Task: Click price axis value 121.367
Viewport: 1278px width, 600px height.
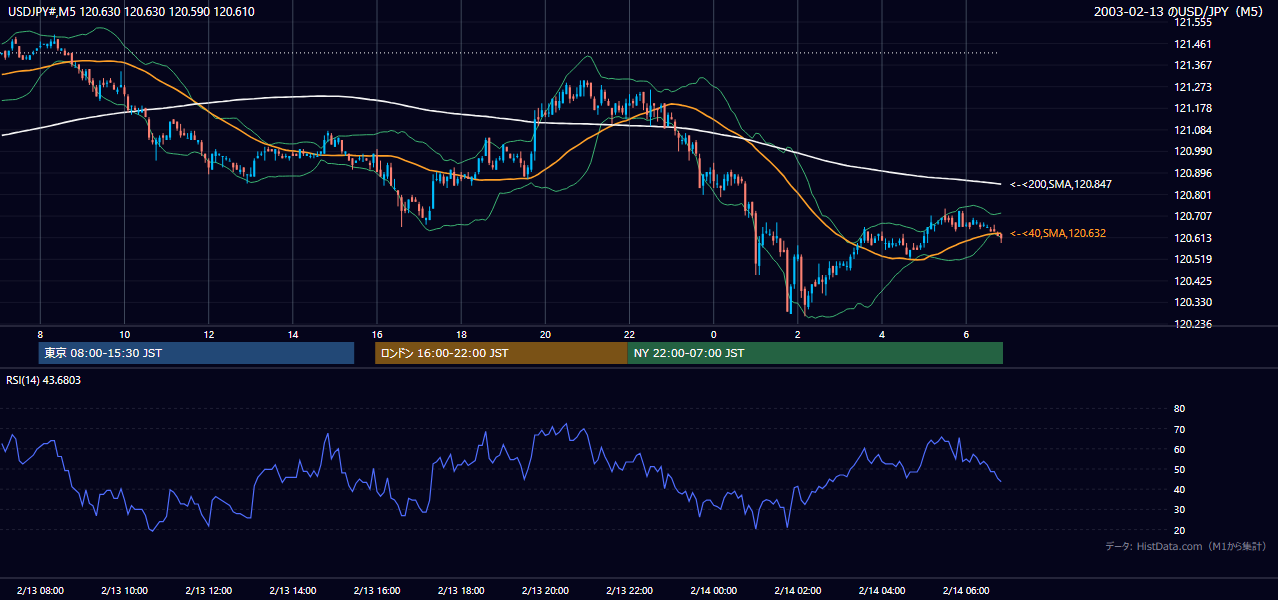Action: point(1193,65)
